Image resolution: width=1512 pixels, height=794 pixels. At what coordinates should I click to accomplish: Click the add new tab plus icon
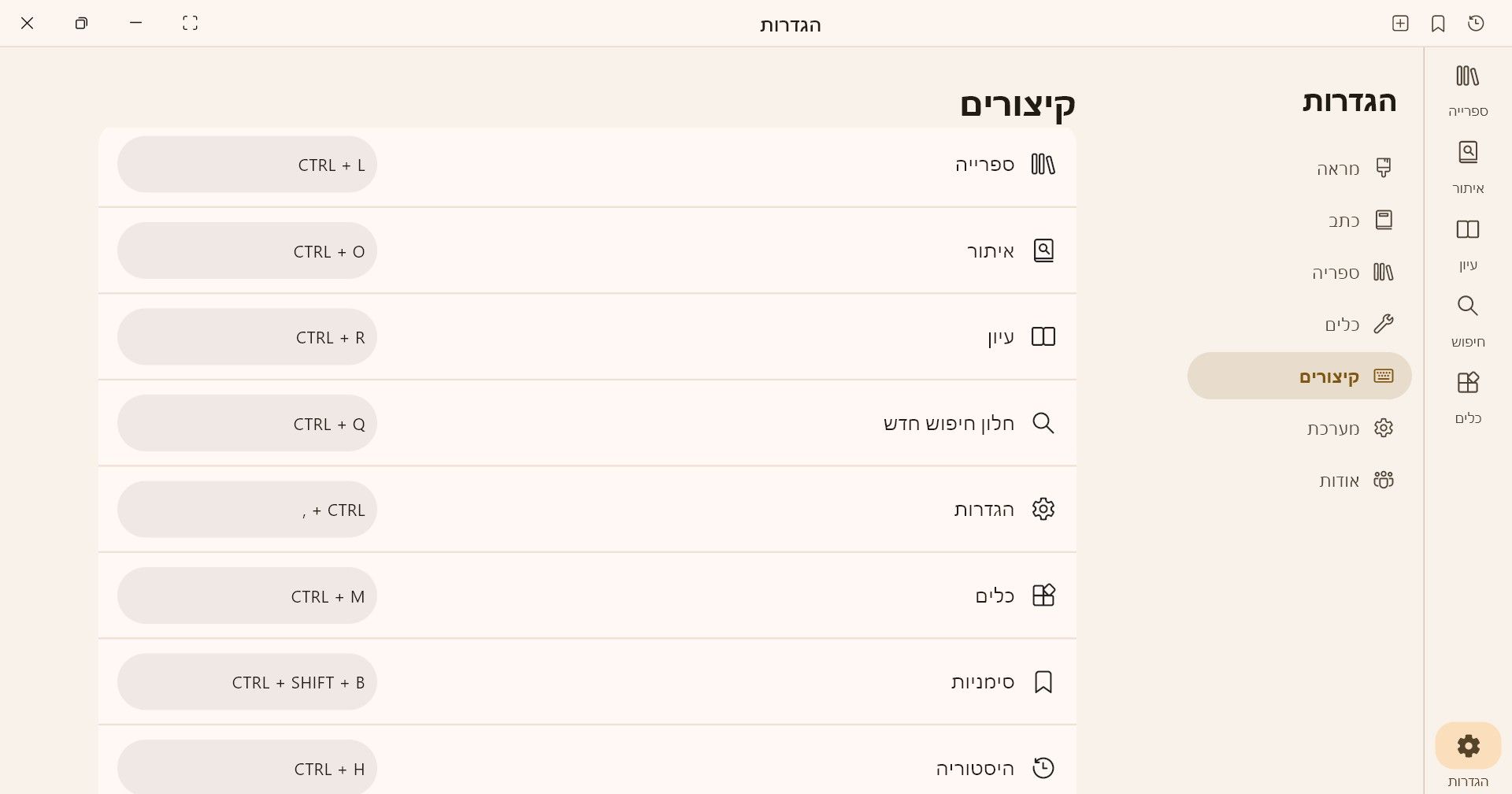[x=1400, y=24]
